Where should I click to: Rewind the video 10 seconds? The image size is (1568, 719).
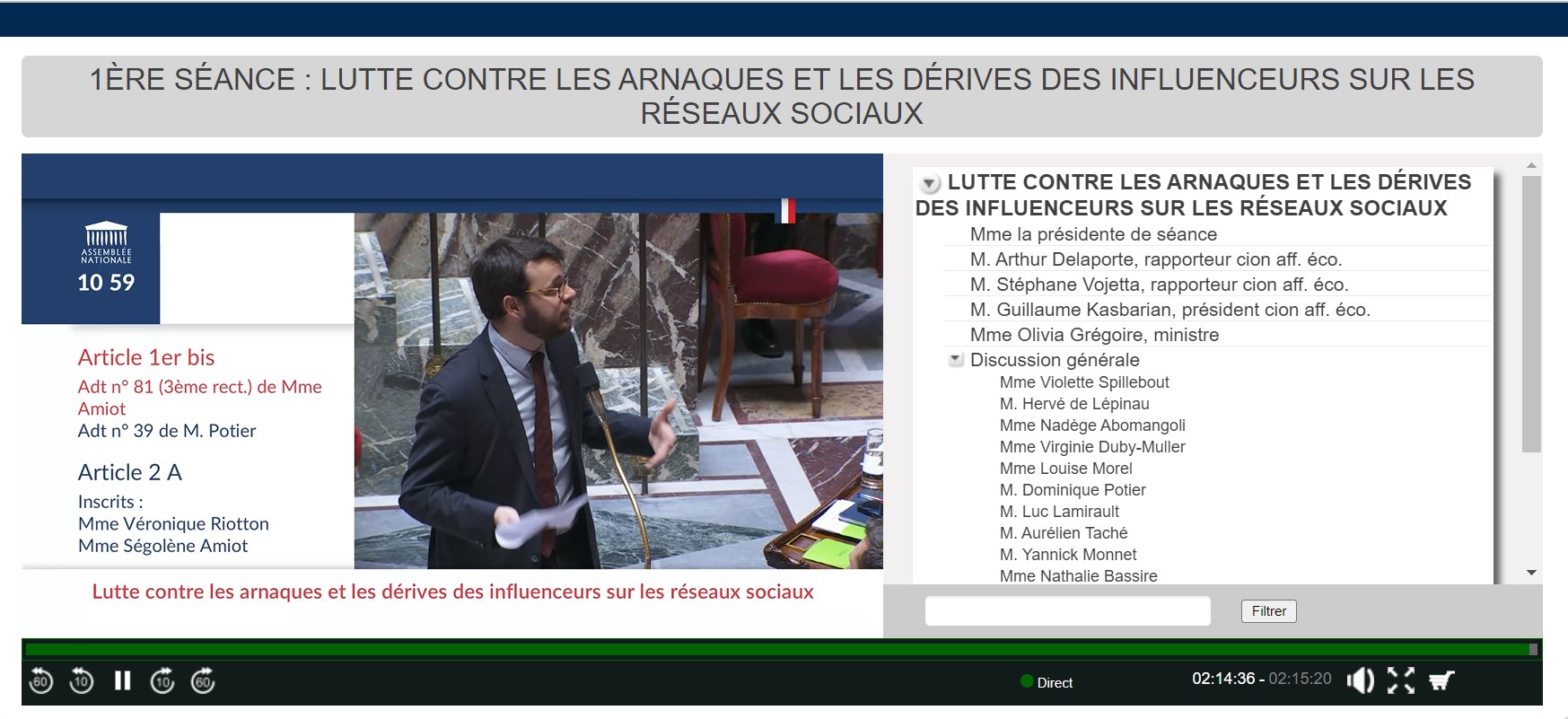(x=82, y=681)
